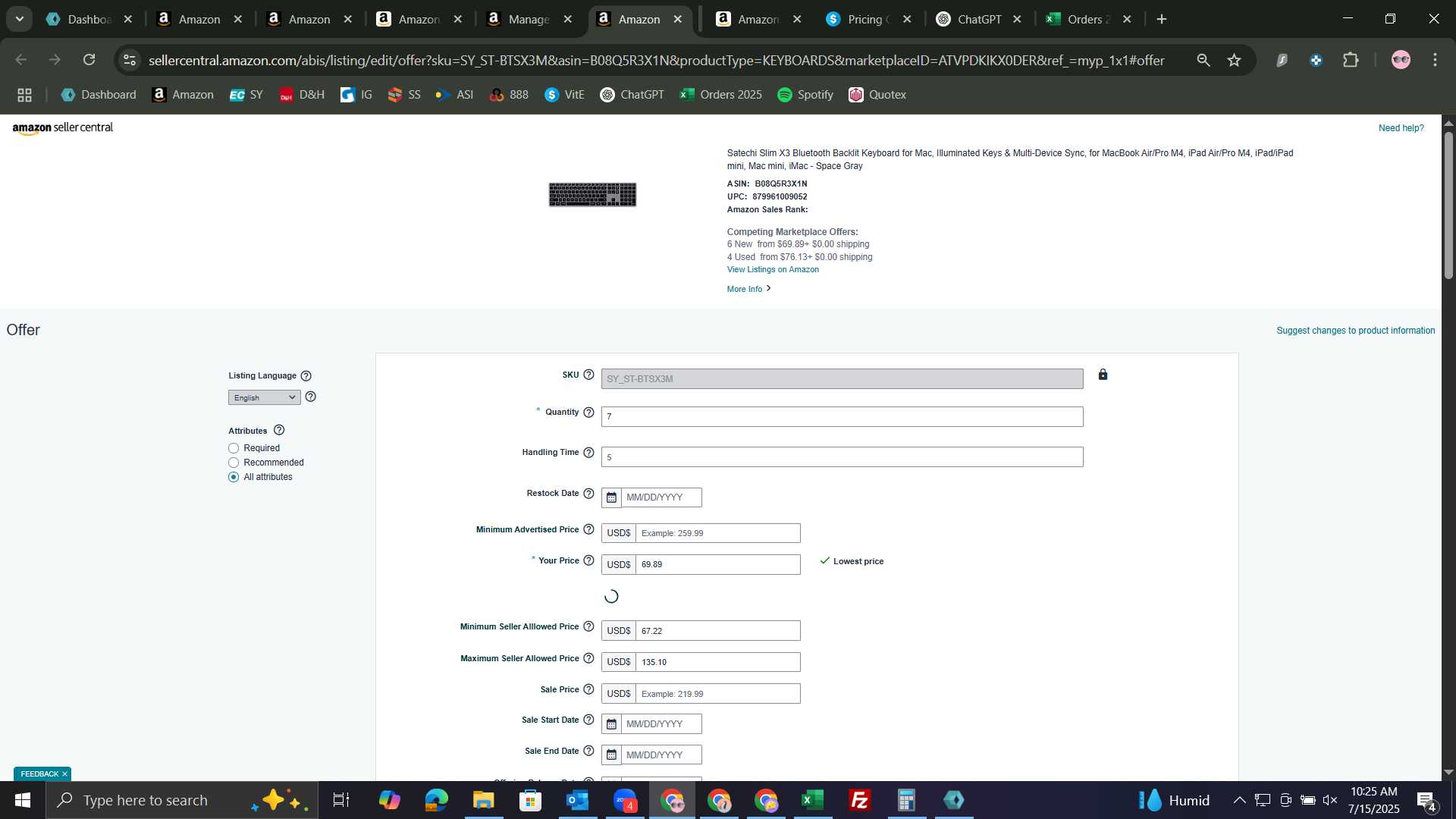This screenshot has width=1456, height=819.
Task: Open Minimum Advertised Price help icon
Action: (588, 529)
